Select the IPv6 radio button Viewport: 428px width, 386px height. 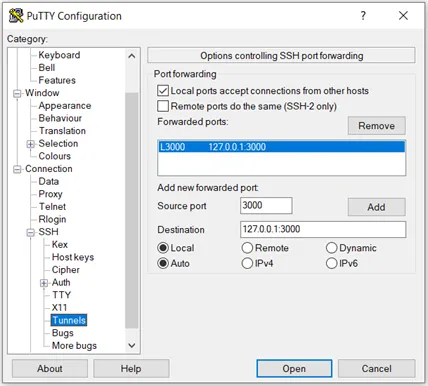331,263
